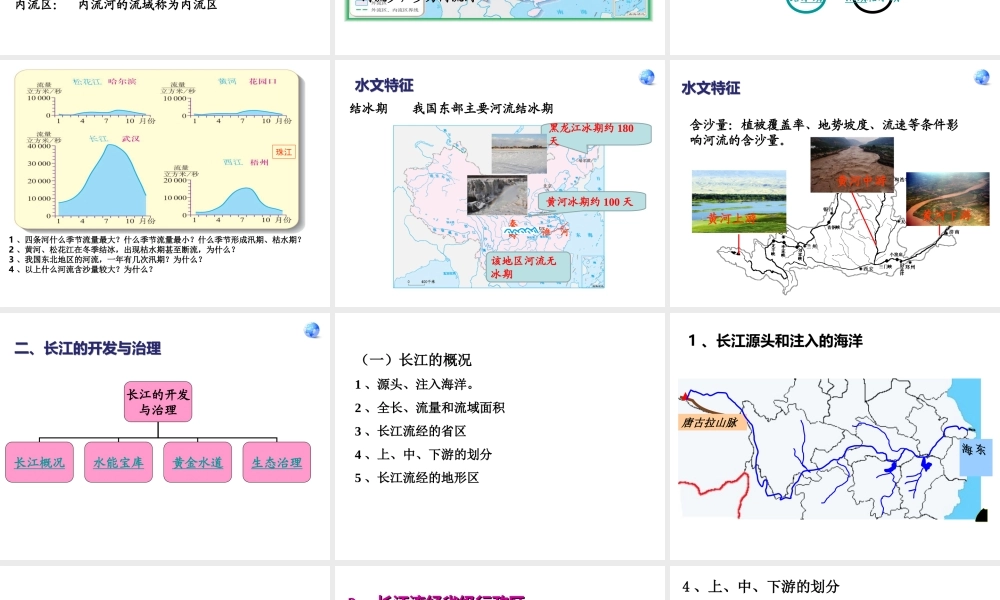Open the 水能宝库 link box

click(119, 462)
